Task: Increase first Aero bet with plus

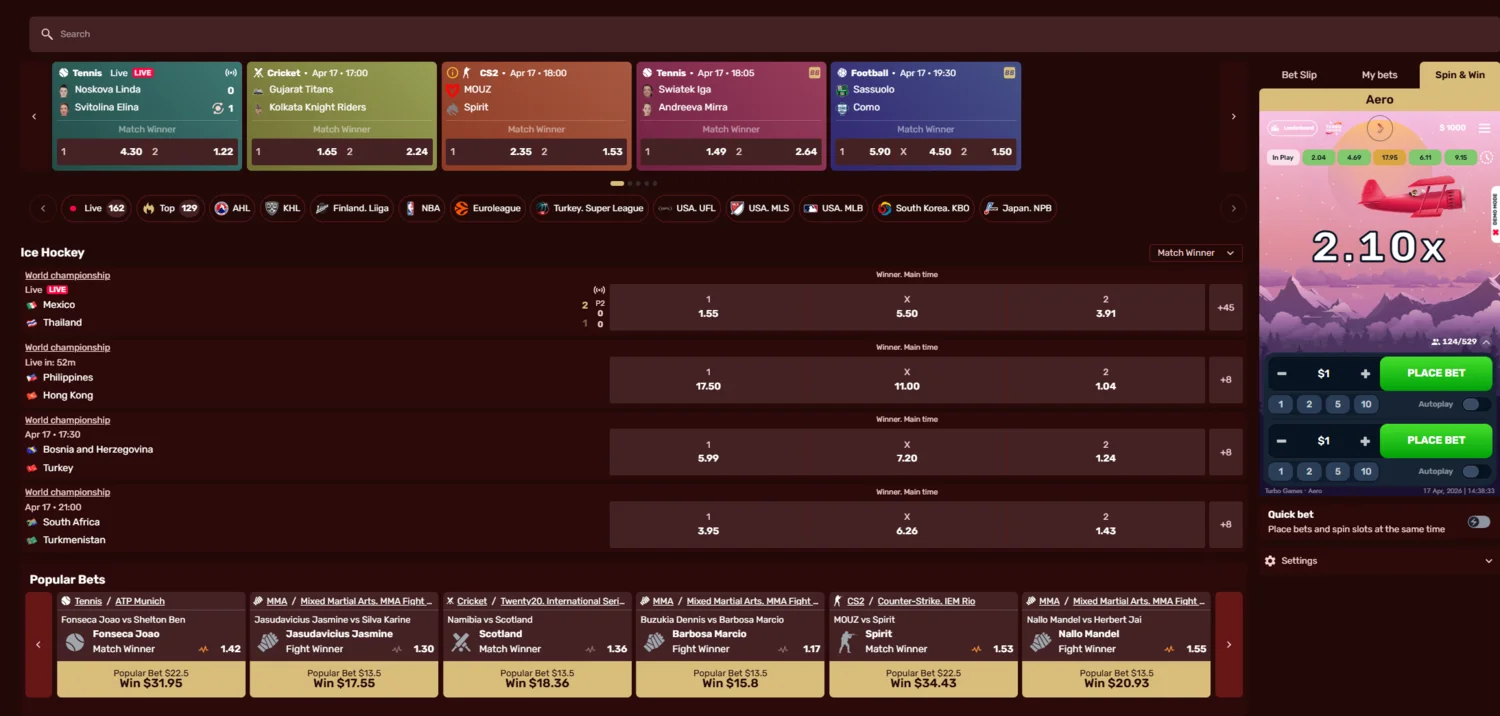Action: tap(1365, 374)
